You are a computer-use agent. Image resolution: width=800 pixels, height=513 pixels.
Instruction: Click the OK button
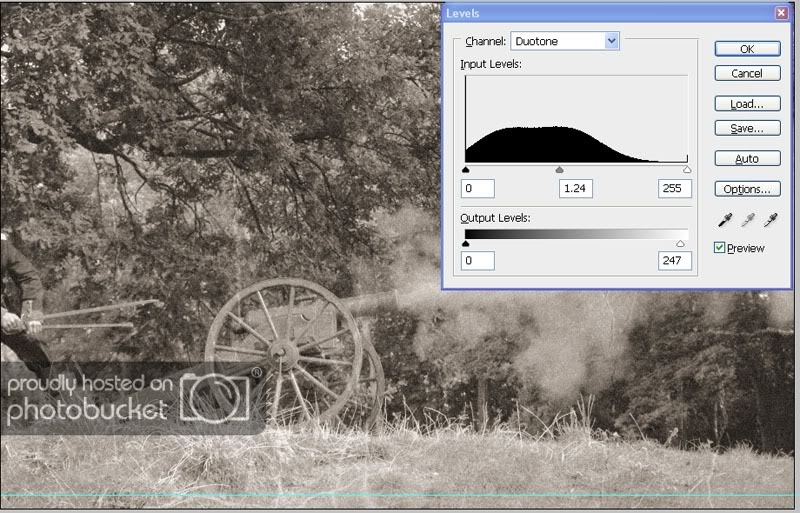pos(746,48)
